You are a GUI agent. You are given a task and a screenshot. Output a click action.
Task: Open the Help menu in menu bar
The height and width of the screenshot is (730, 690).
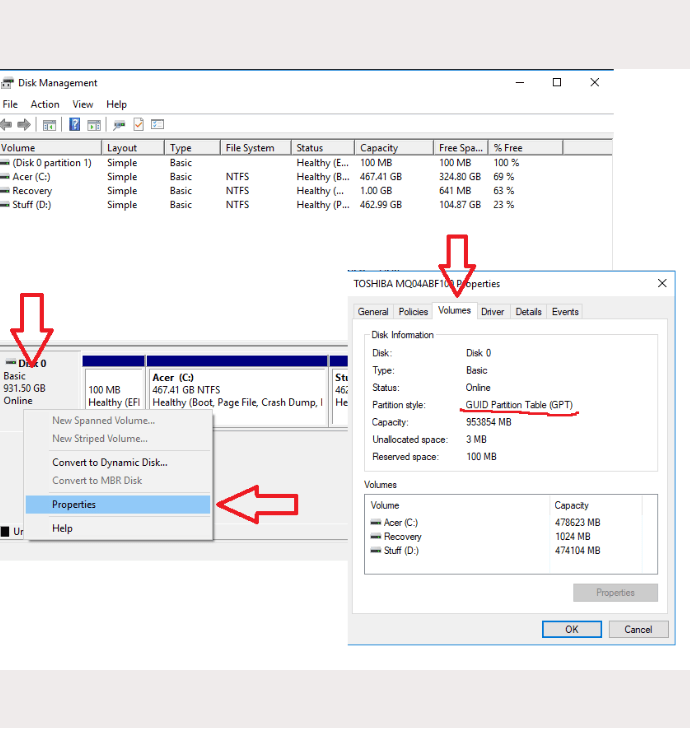116,104
